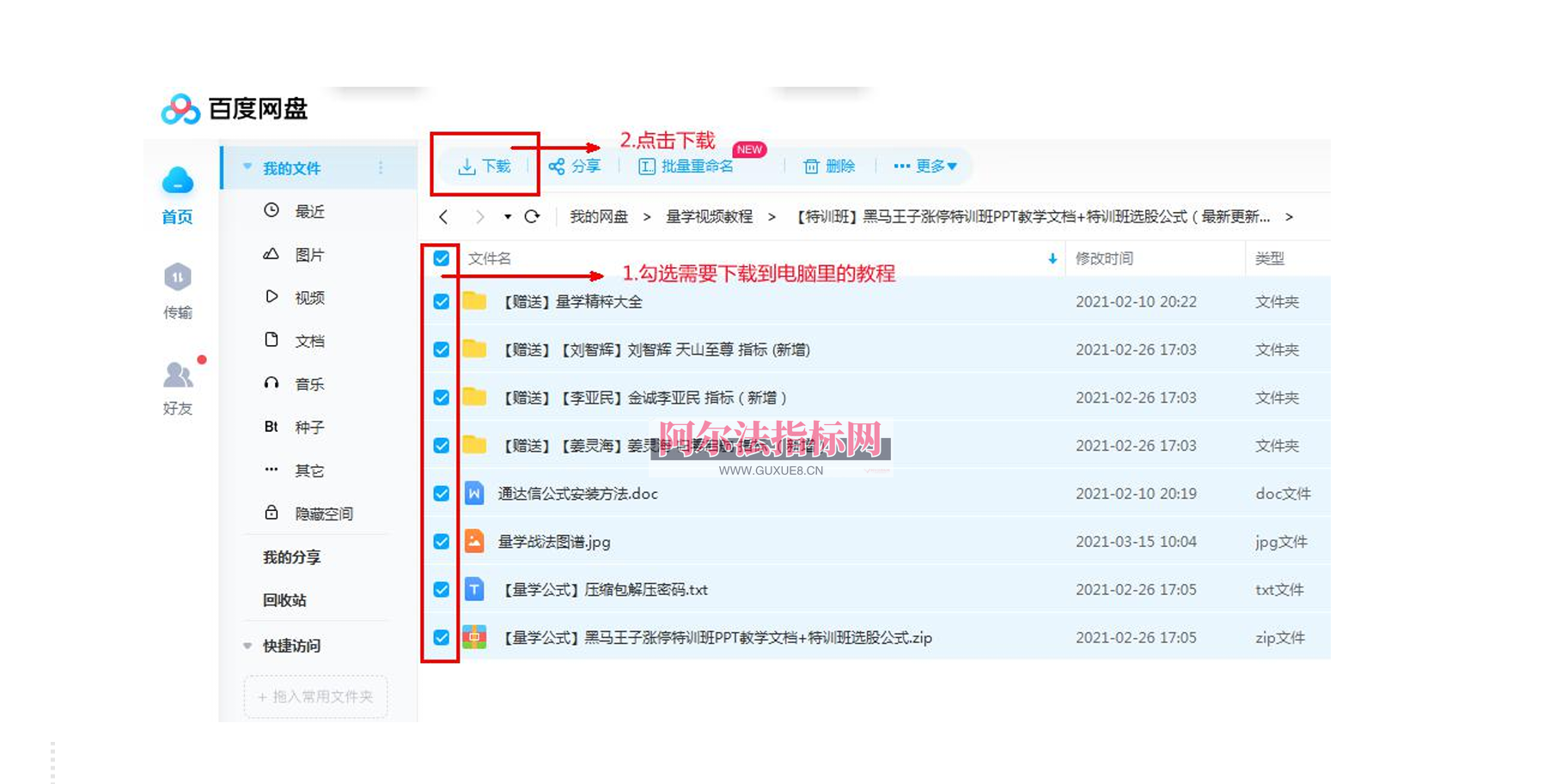Click the 分享 share button
This screenshot has height=784, width=1543.
click(576, 166)
